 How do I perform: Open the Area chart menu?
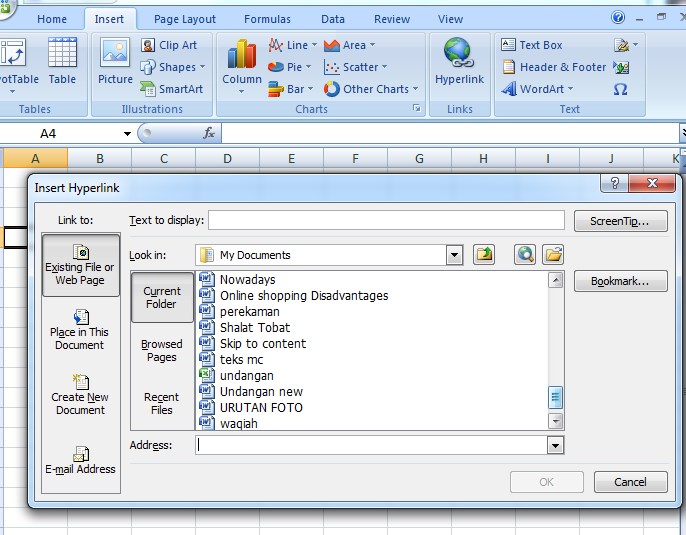click(349, 45)
